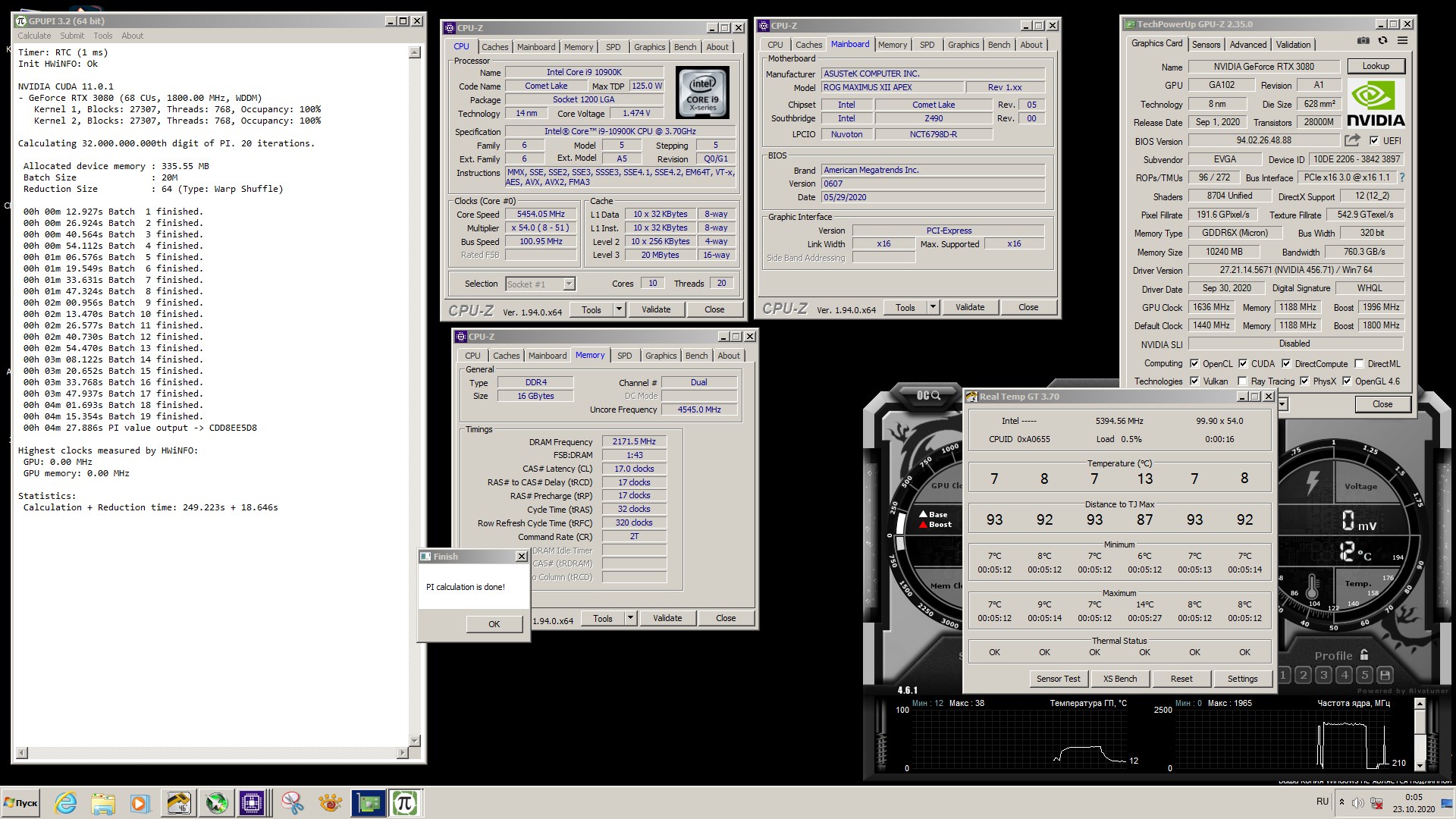
Task: Click the Lookup button in GPU-Z
Action: (1376, 66)
